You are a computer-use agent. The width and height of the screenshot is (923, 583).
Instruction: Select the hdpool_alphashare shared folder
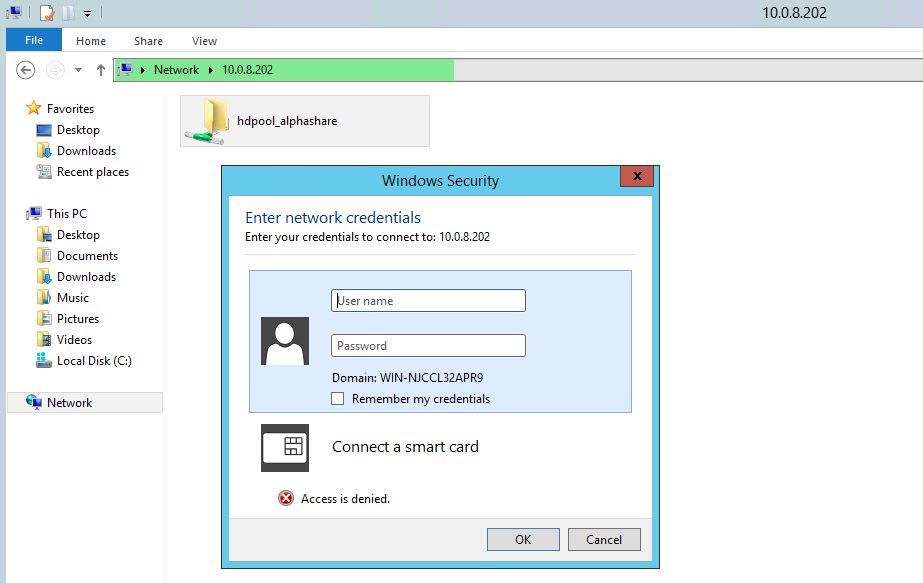point(305,121)
